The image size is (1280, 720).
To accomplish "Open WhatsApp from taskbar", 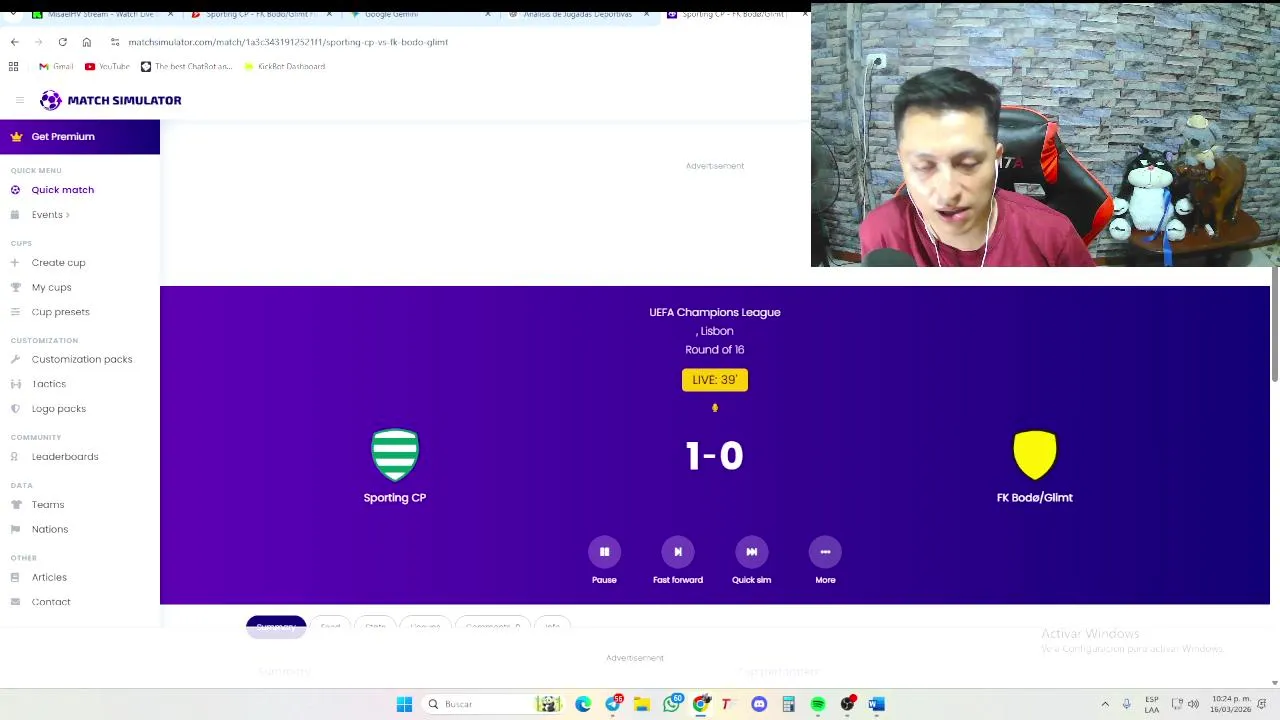I will click(x=672, y=704).
